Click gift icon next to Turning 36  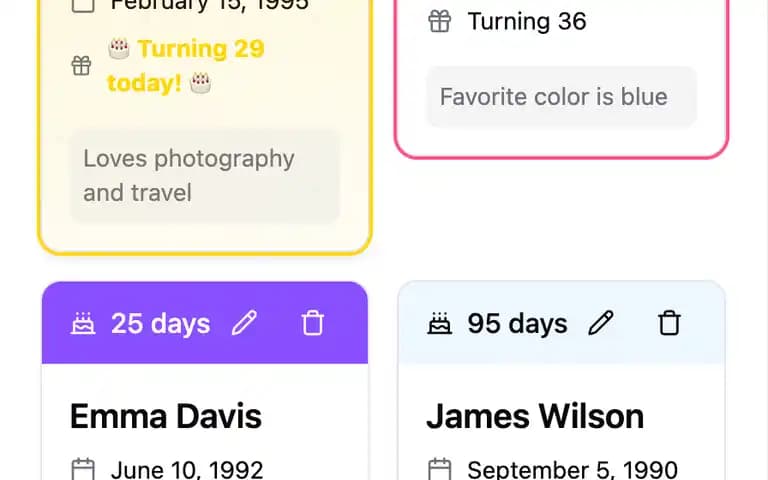click(439, 22)
